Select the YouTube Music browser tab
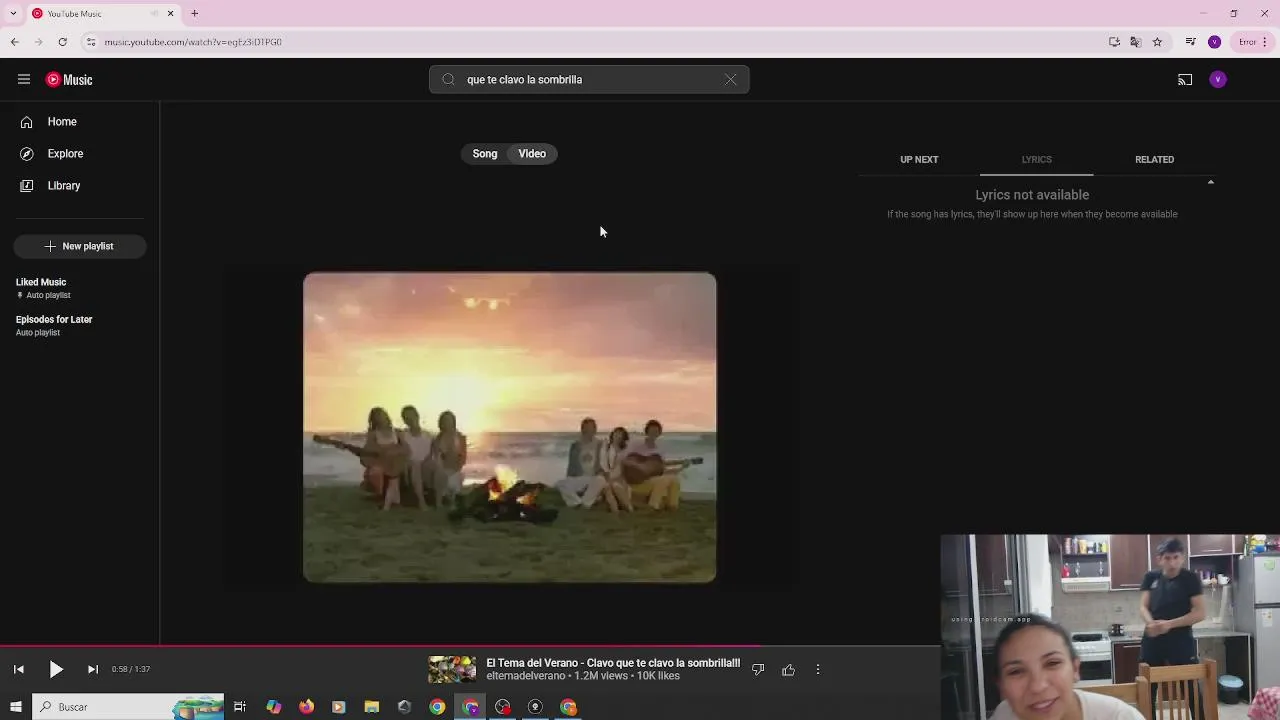This screenshot has height=720, width=1280. (x=103, y=14)
